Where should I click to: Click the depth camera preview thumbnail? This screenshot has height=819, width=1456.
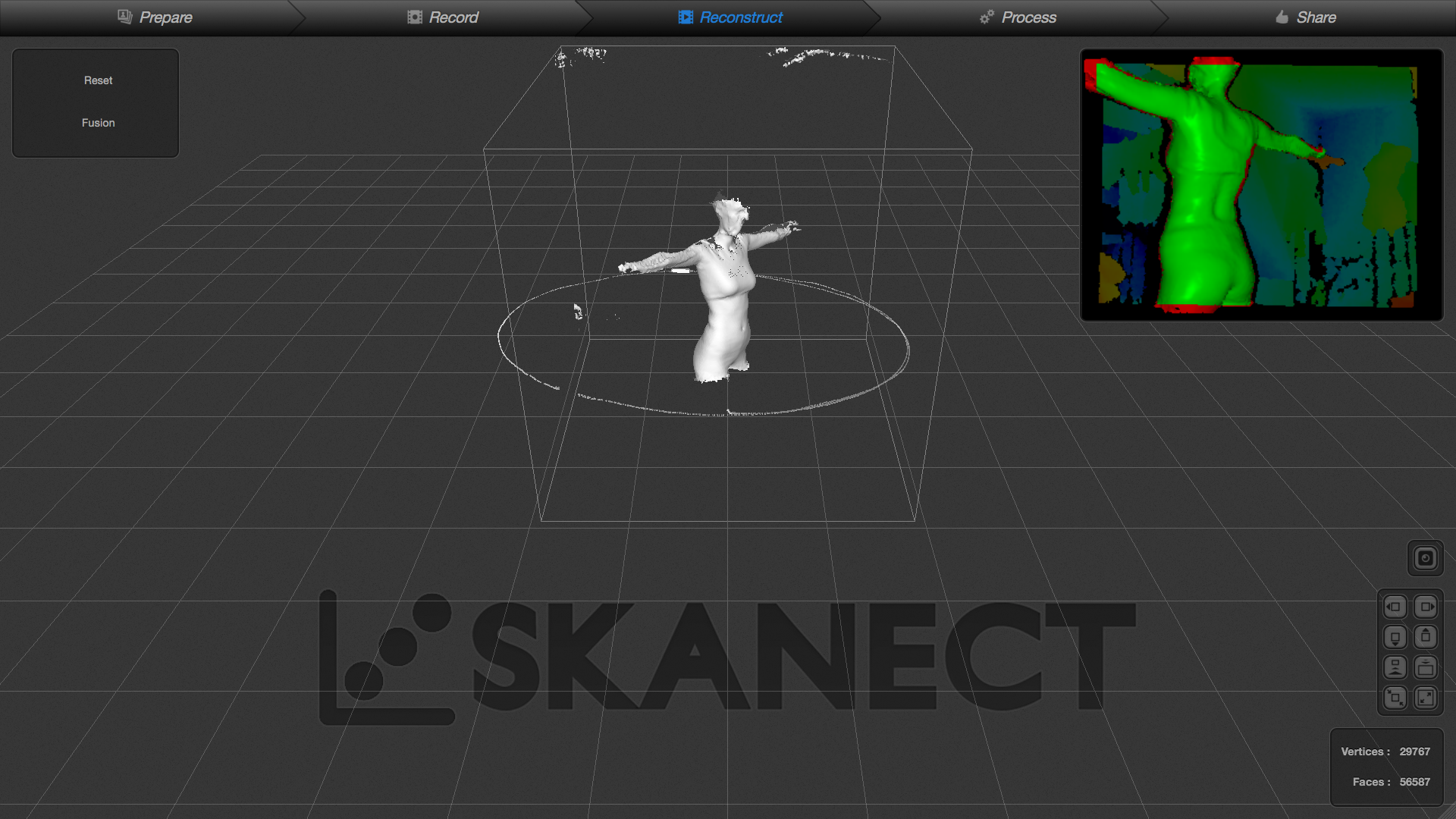(1261, 185)
